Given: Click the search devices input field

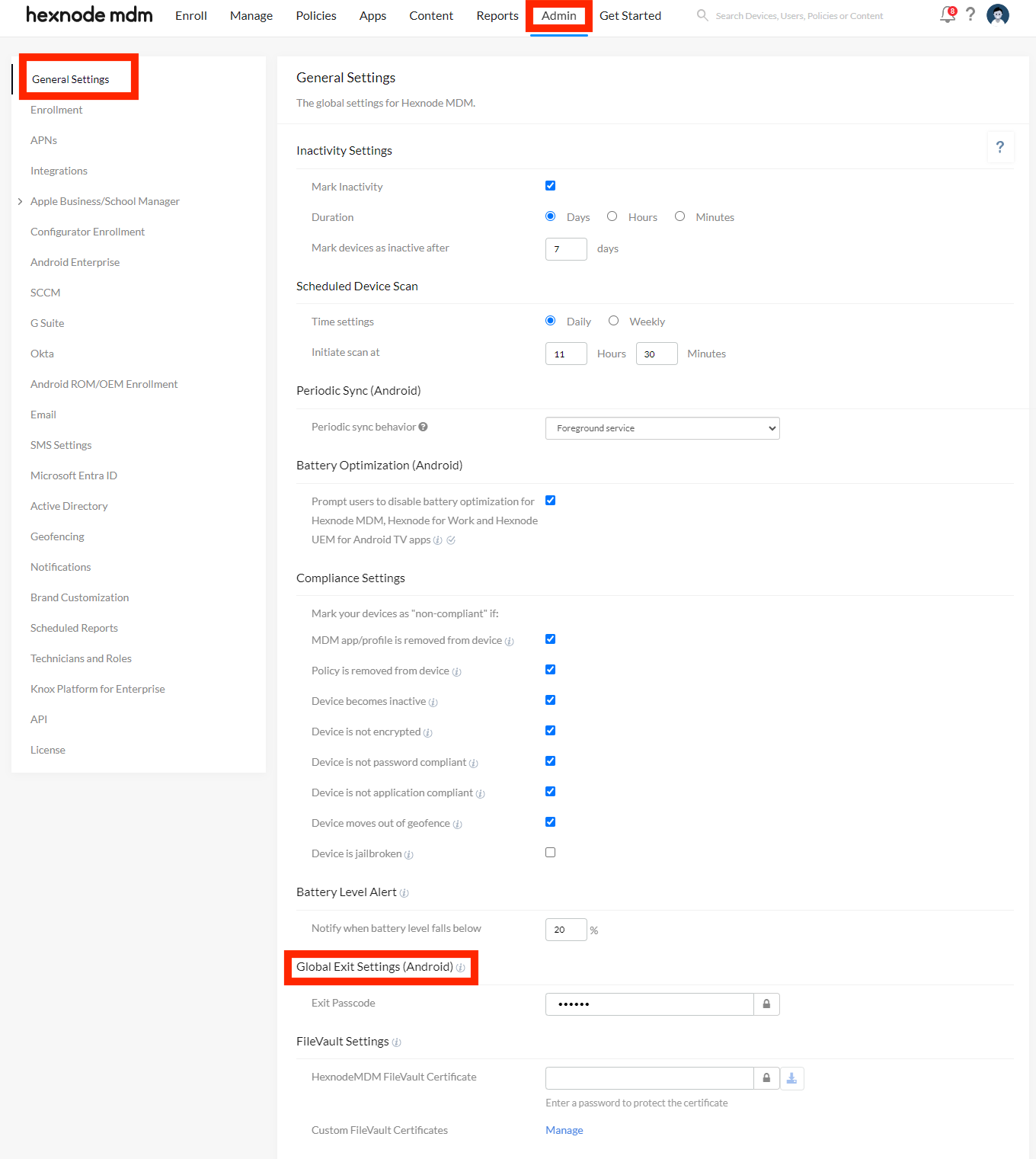Looking at the screenshot, I should click(x=799, y=15).
